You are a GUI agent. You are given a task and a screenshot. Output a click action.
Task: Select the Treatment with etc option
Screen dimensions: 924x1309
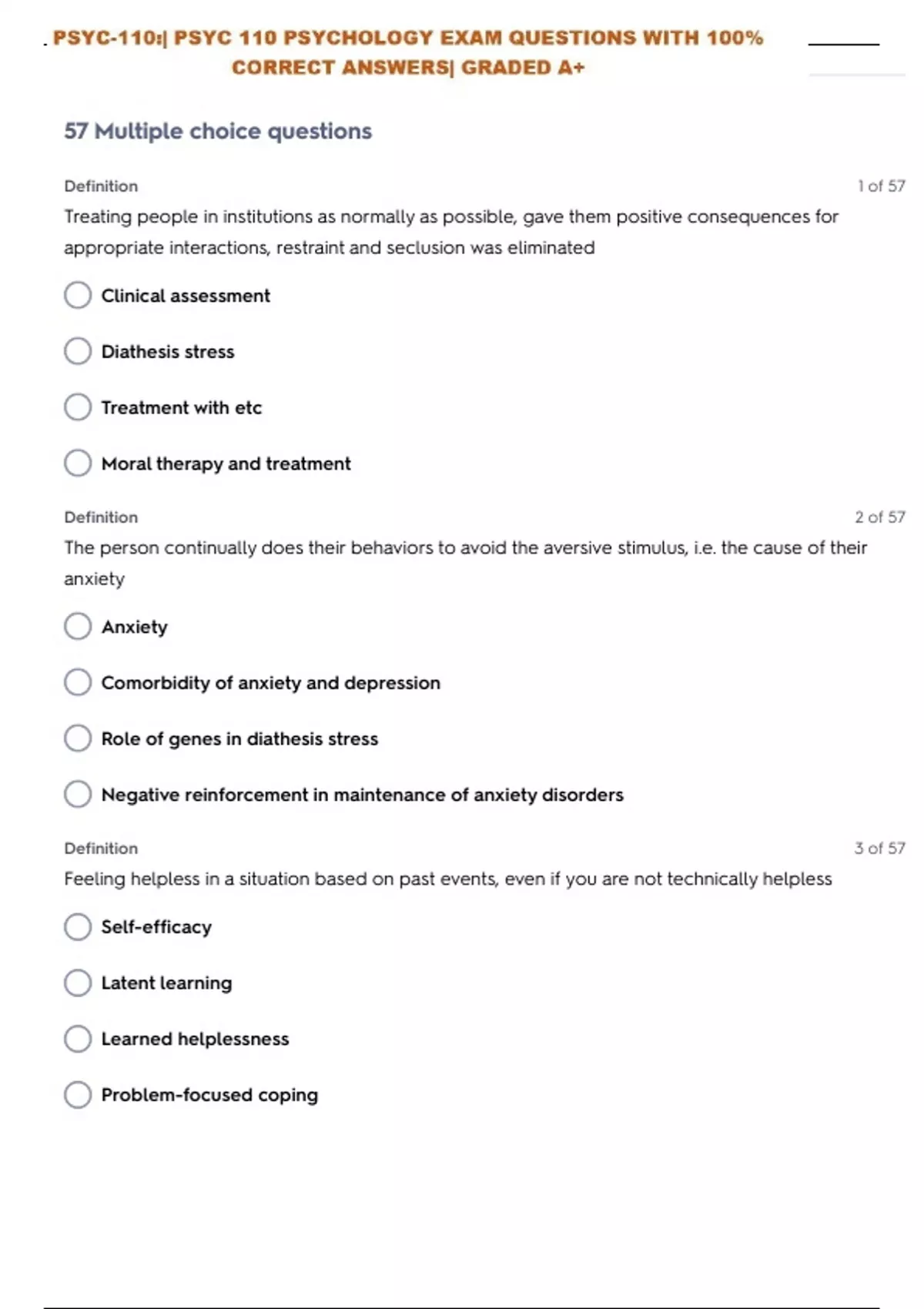78,407
